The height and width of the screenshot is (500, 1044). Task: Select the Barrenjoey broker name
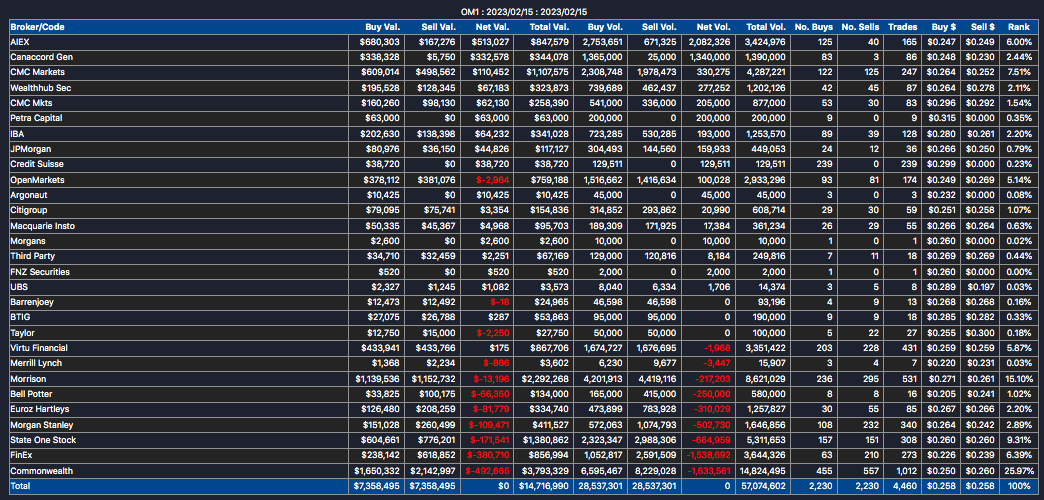click(x=33, y=302)
